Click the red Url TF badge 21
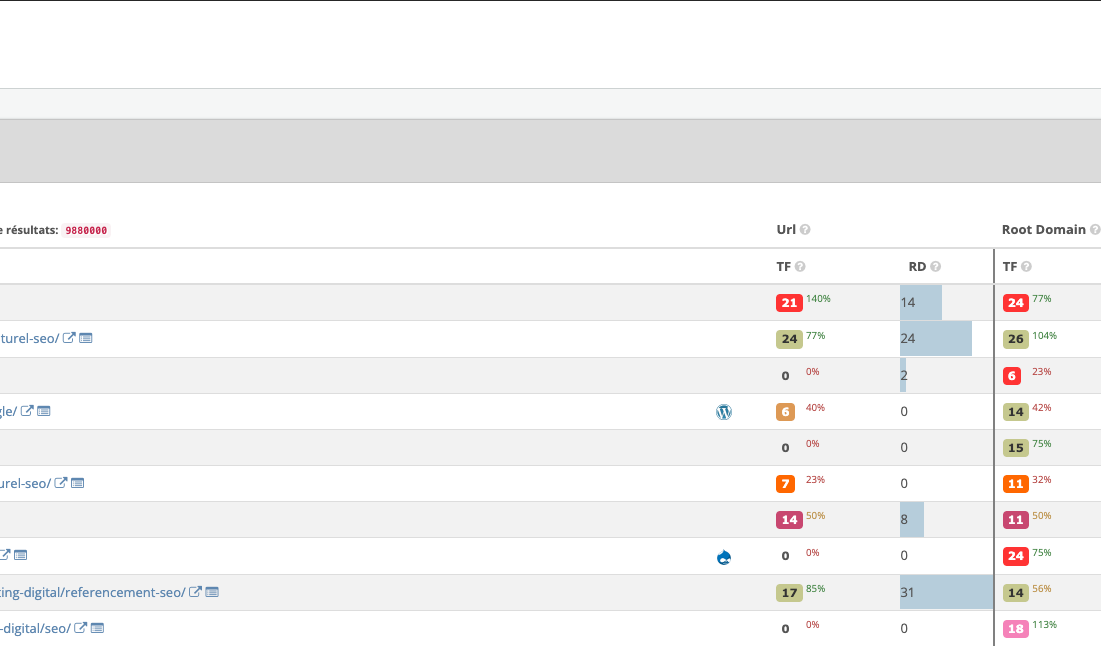Image resolution: width=1101 pixels, height=661 pixels. coord(789,303)
